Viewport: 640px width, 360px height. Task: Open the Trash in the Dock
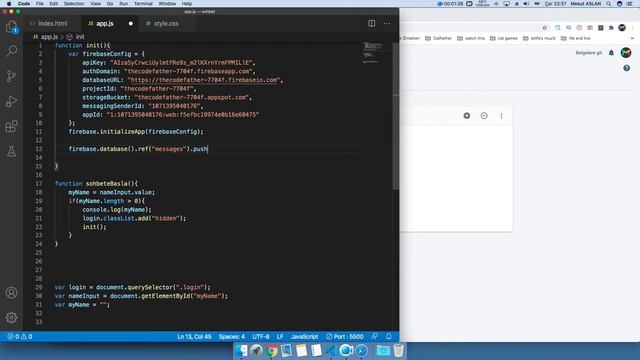tap(399, 350)
